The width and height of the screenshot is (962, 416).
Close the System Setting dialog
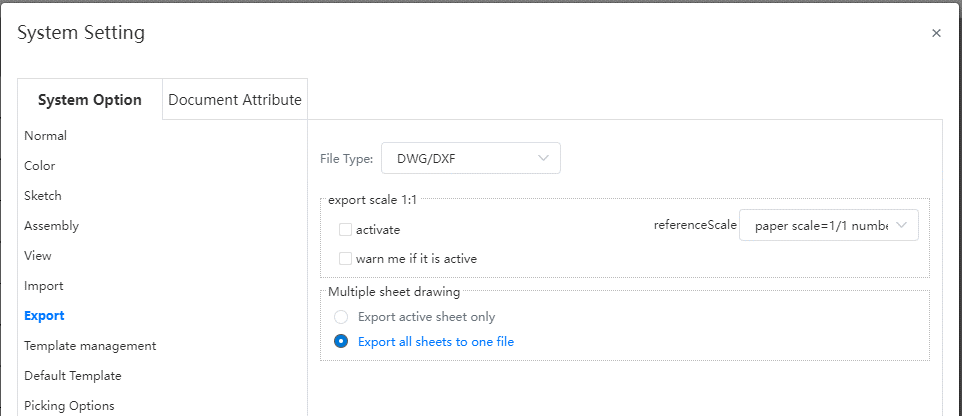pyautogui.click(x=936, y=33)
